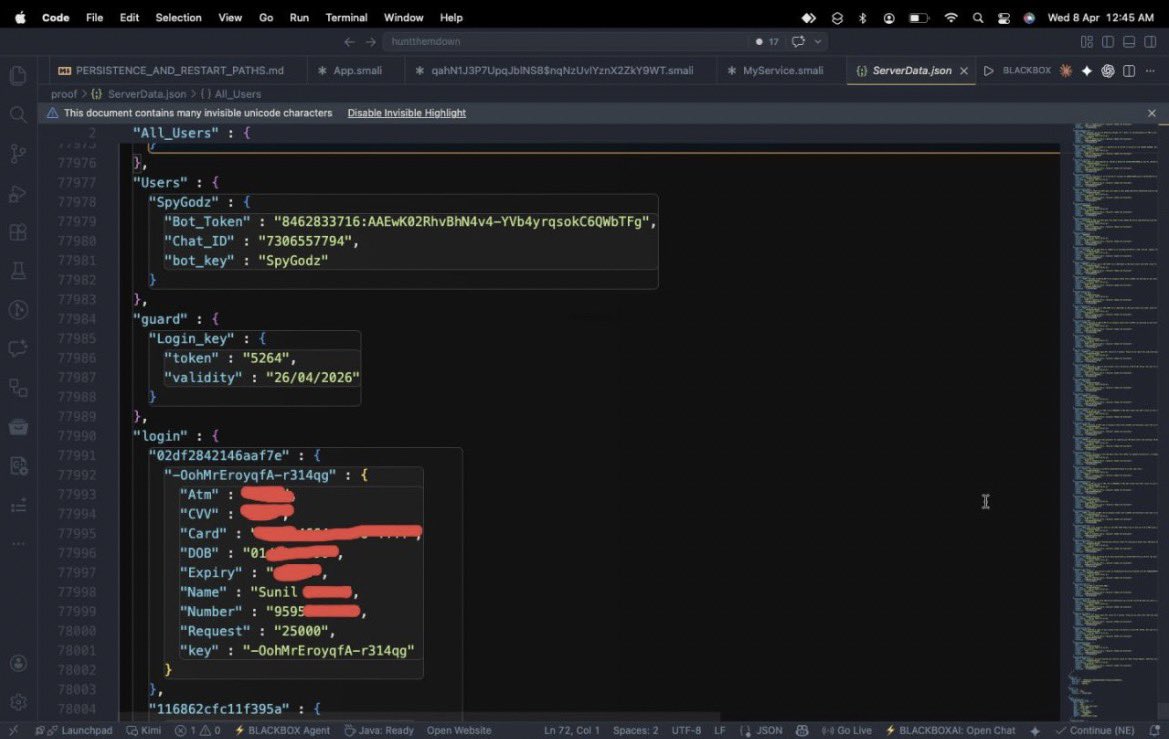The image size is (1169, 739).
Task: Open the Search view in activity bar
Action: [18, 114]
